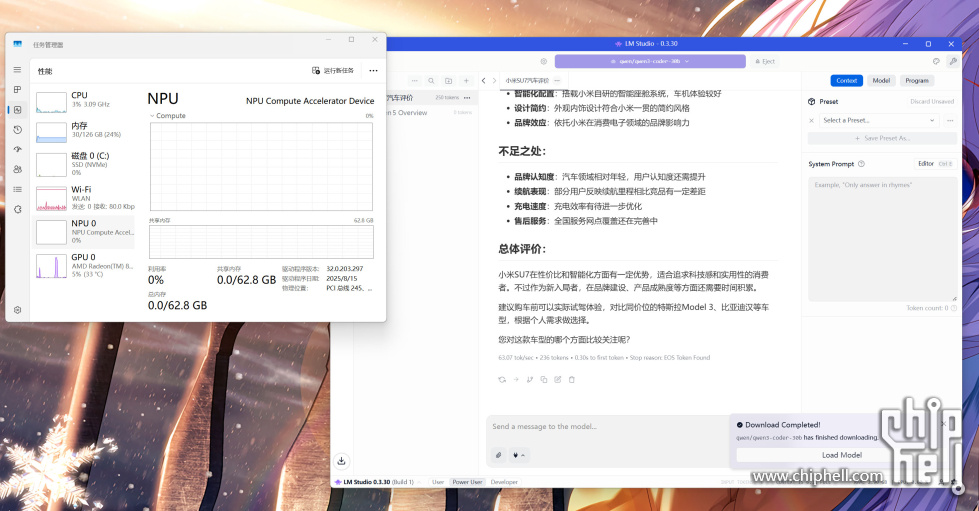This screenshot has width=979, height=511.
Task: Collapse the Compute graph chevron
Action: pyautogui.click(x=153, y=116)
